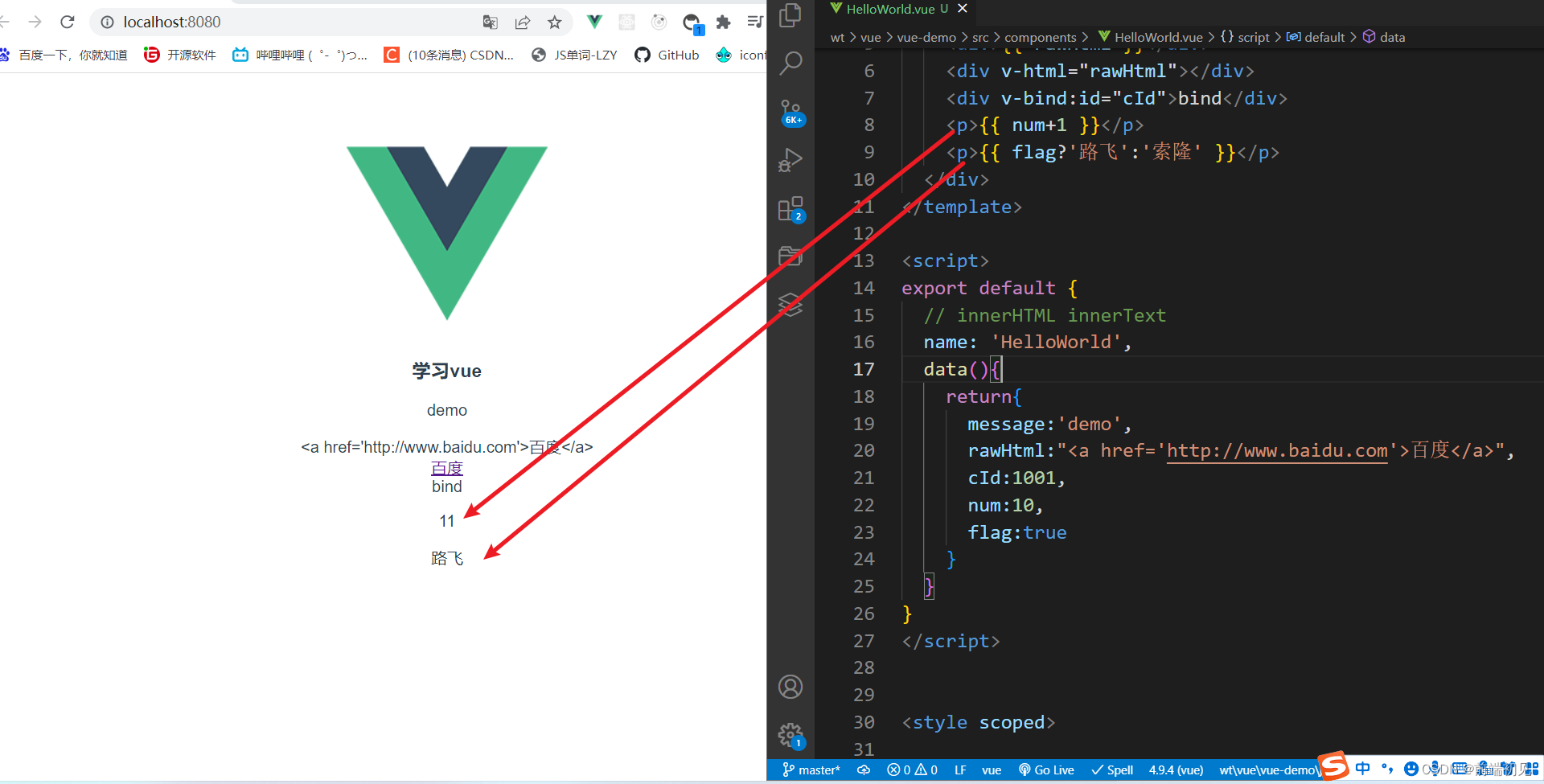1544x784 pixels.
Task: Click the vue breadcrumb segment
Action: tap(871, 37)
